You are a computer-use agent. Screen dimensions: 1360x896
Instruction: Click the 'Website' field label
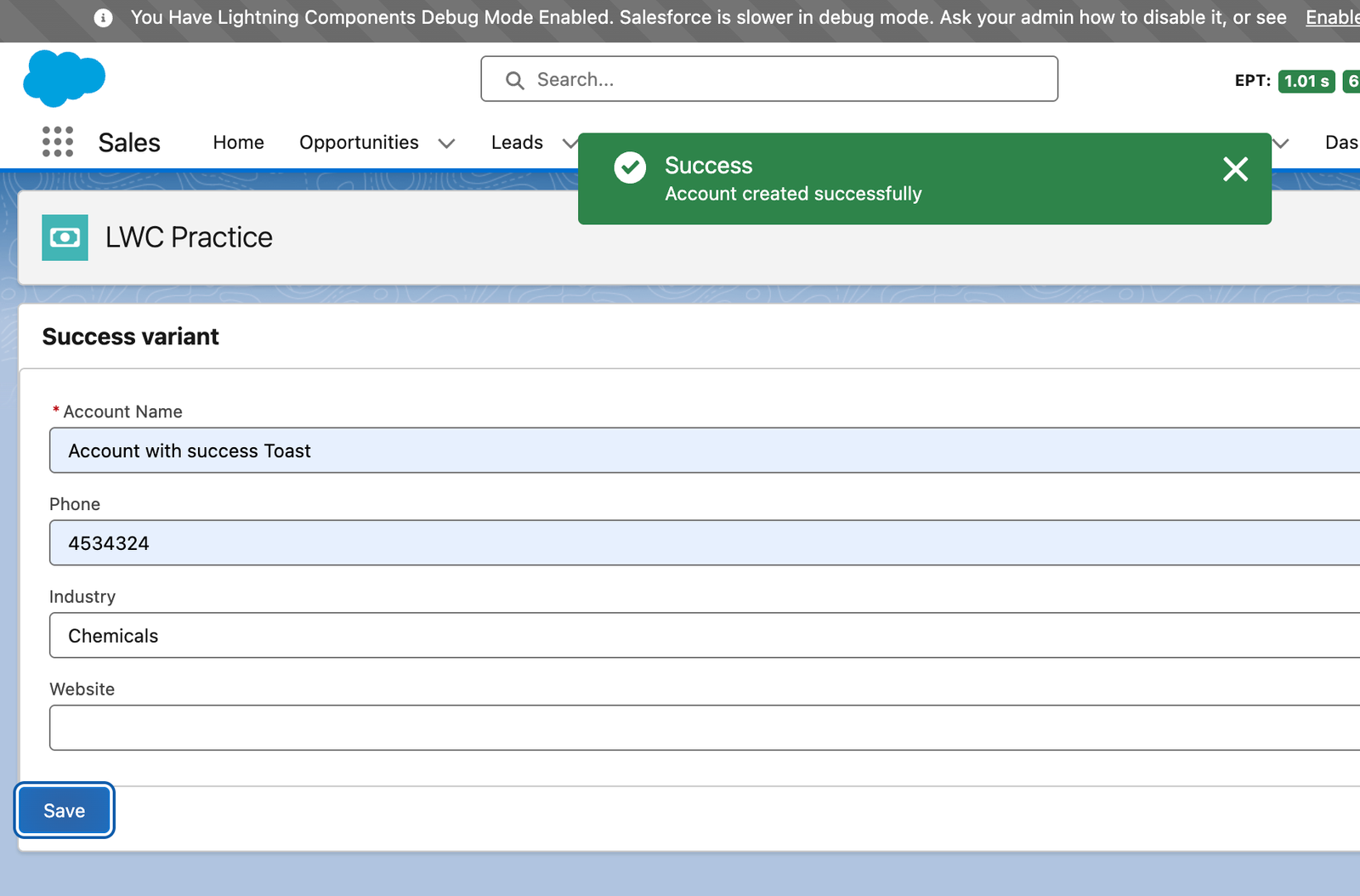coord(82,689)
